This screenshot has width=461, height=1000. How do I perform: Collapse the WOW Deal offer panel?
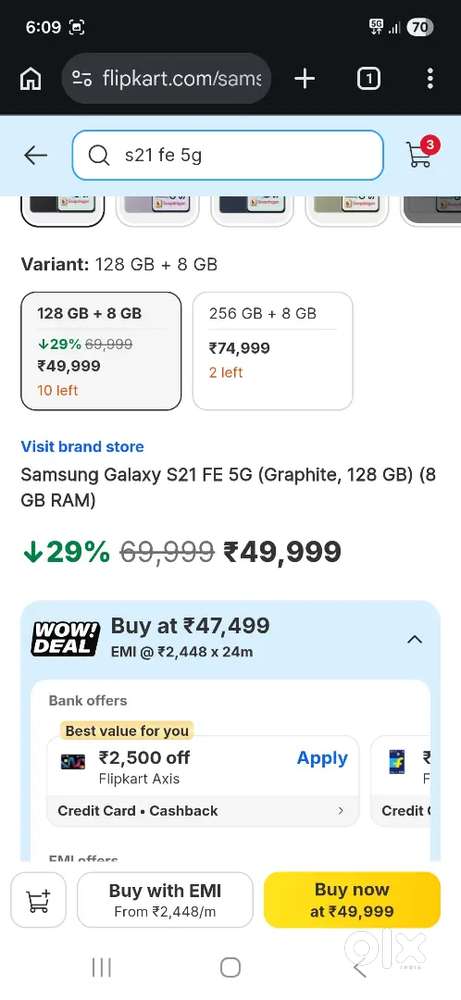coord(414,639)
